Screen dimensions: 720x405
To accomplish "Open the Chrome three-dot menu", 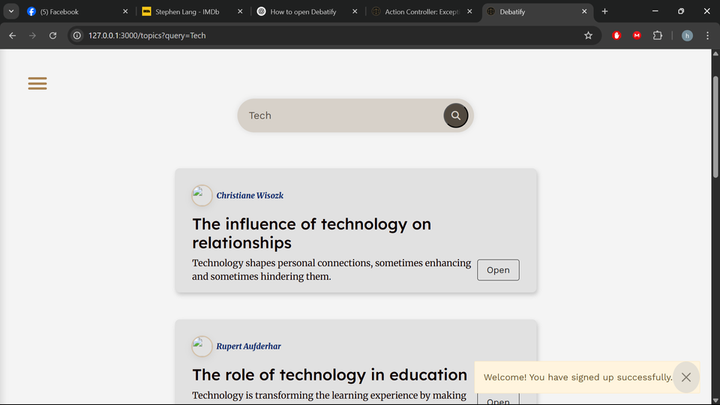I will tap(707, 35).
